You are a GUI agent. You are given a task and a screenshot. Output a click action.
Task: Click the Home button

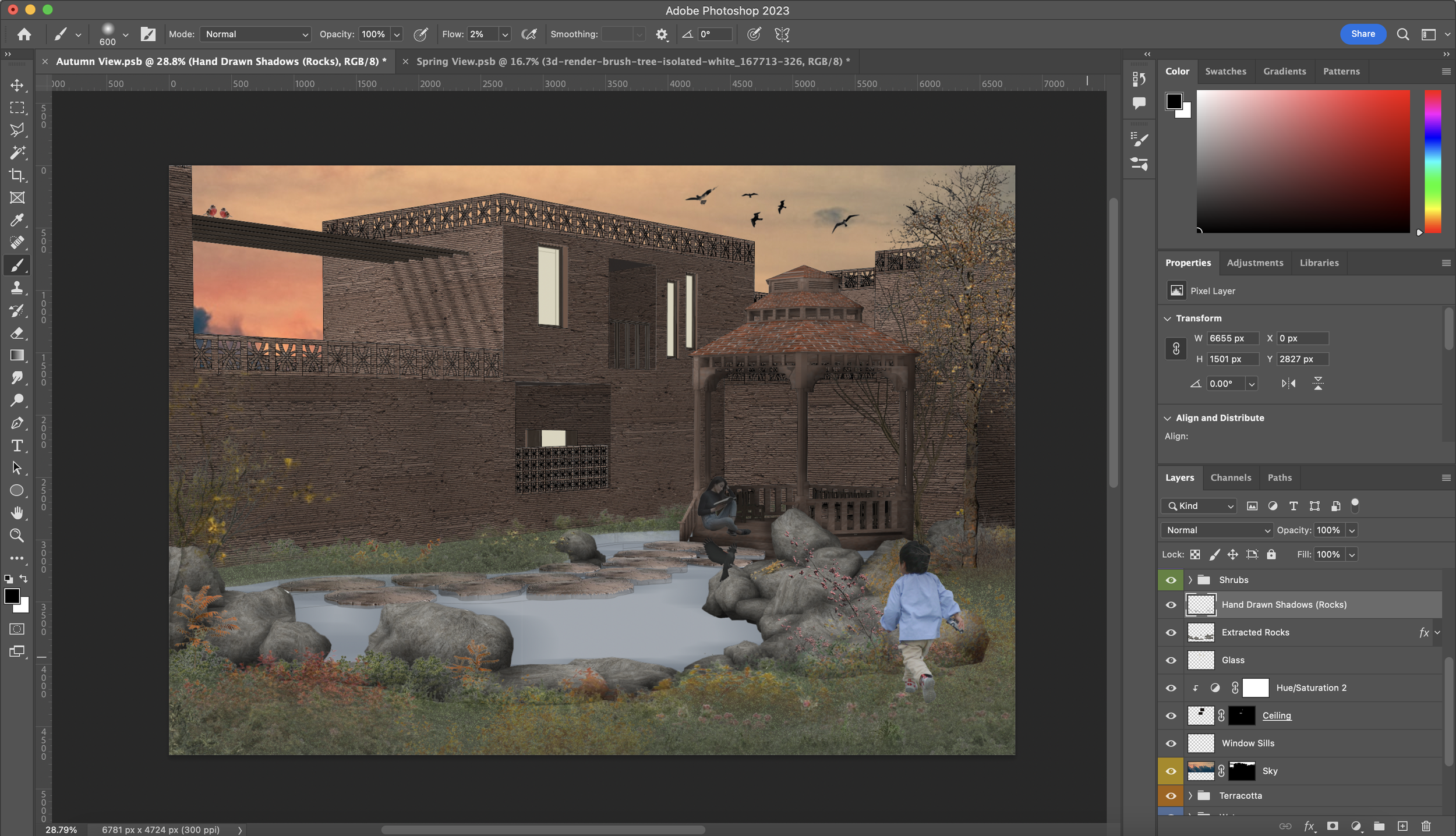(x=24, y=34)
